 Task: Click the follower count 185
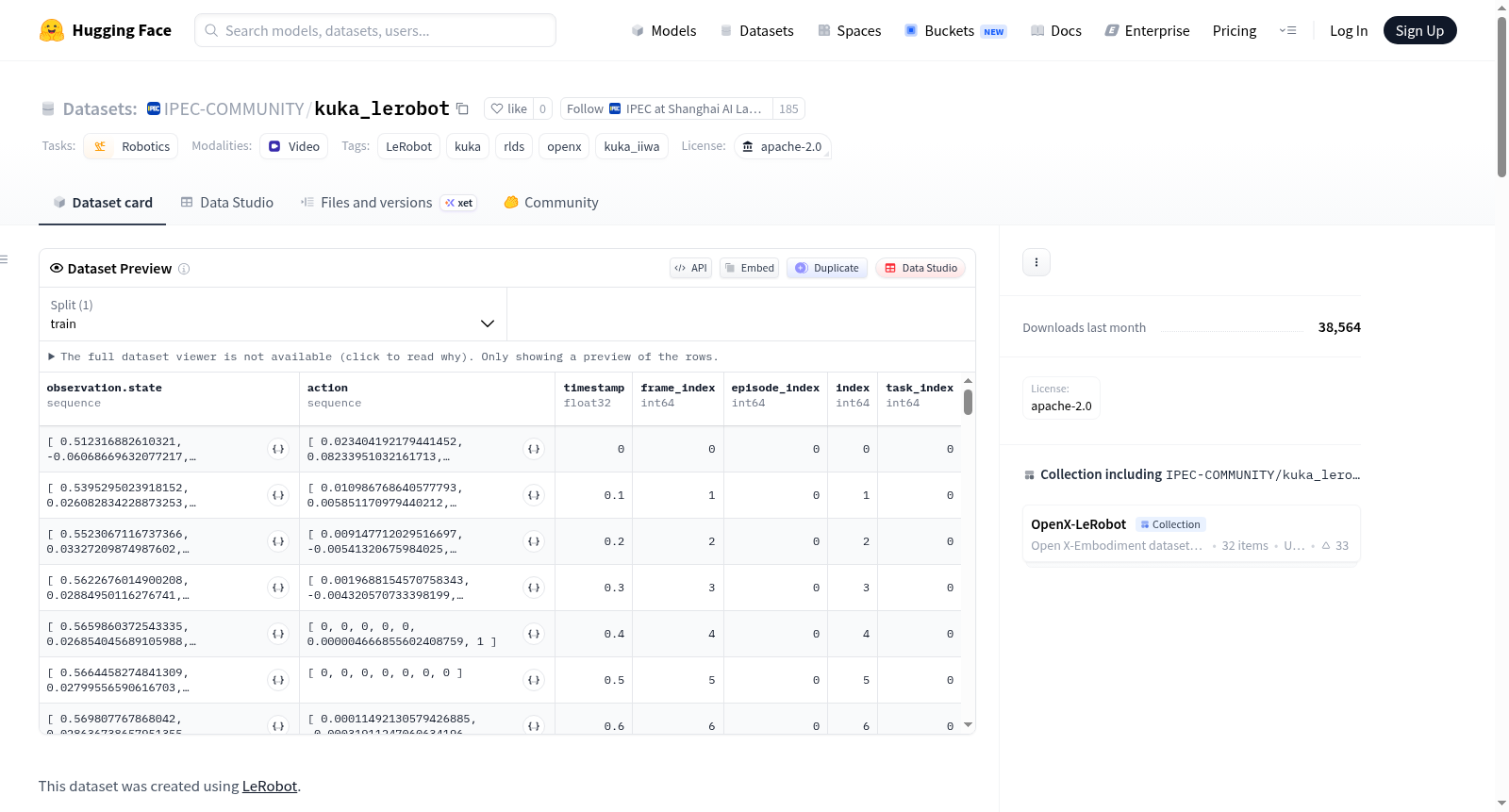point(788,108)
